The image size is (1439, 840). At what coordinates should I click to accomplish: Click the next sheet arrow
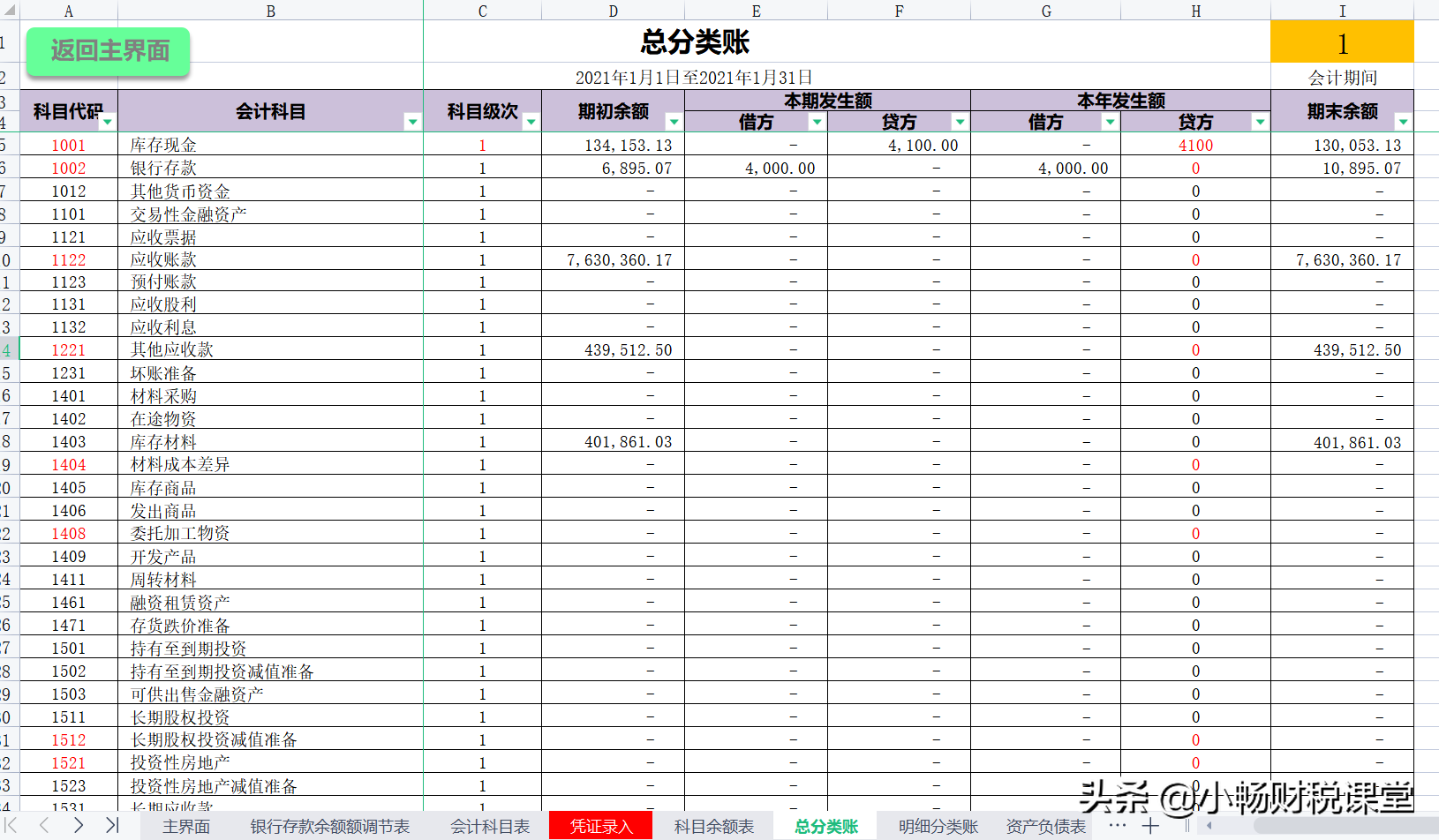[78, 826]
